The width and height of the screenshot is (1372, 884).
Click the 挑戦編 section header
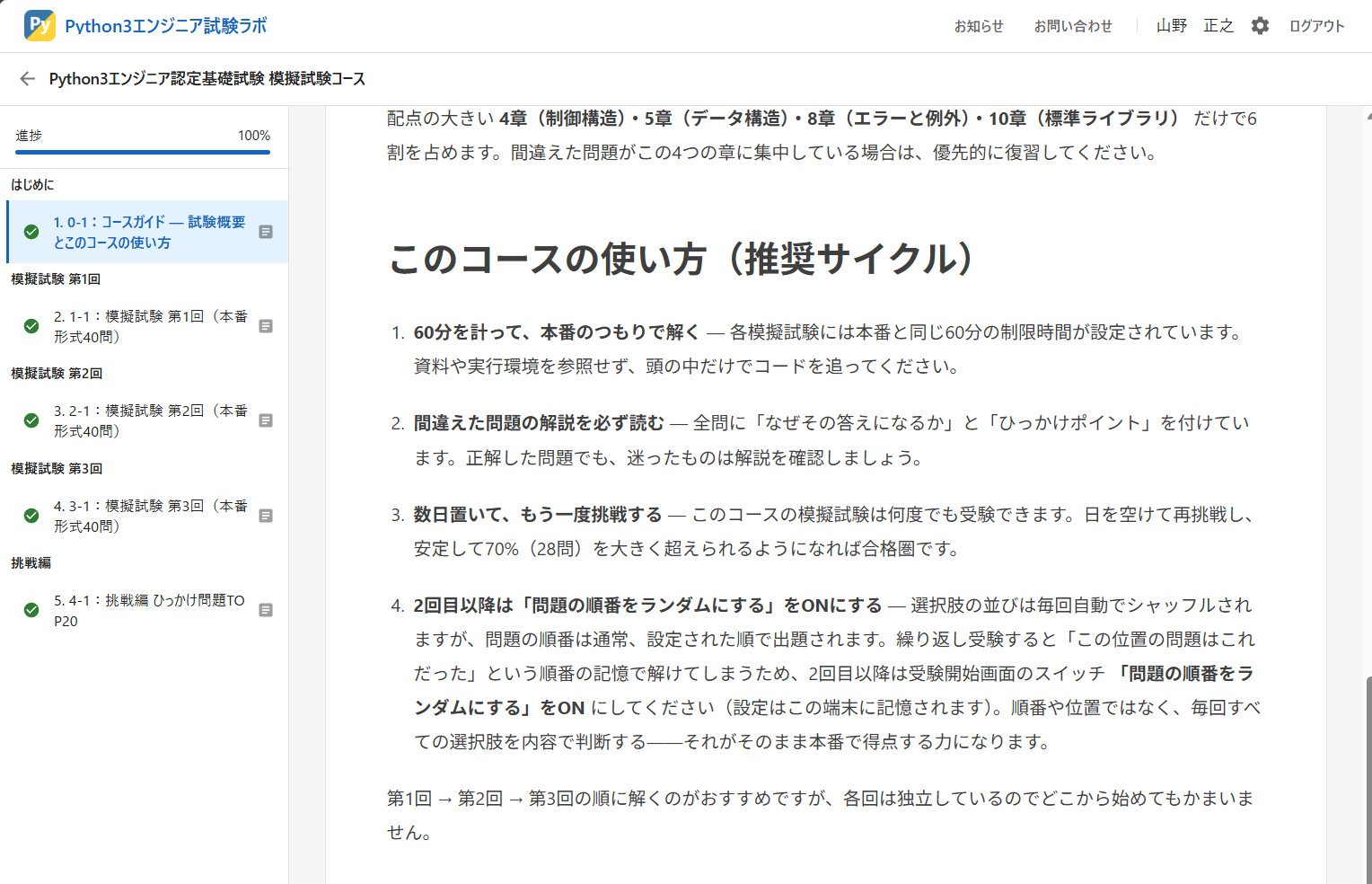click(31, 563)
